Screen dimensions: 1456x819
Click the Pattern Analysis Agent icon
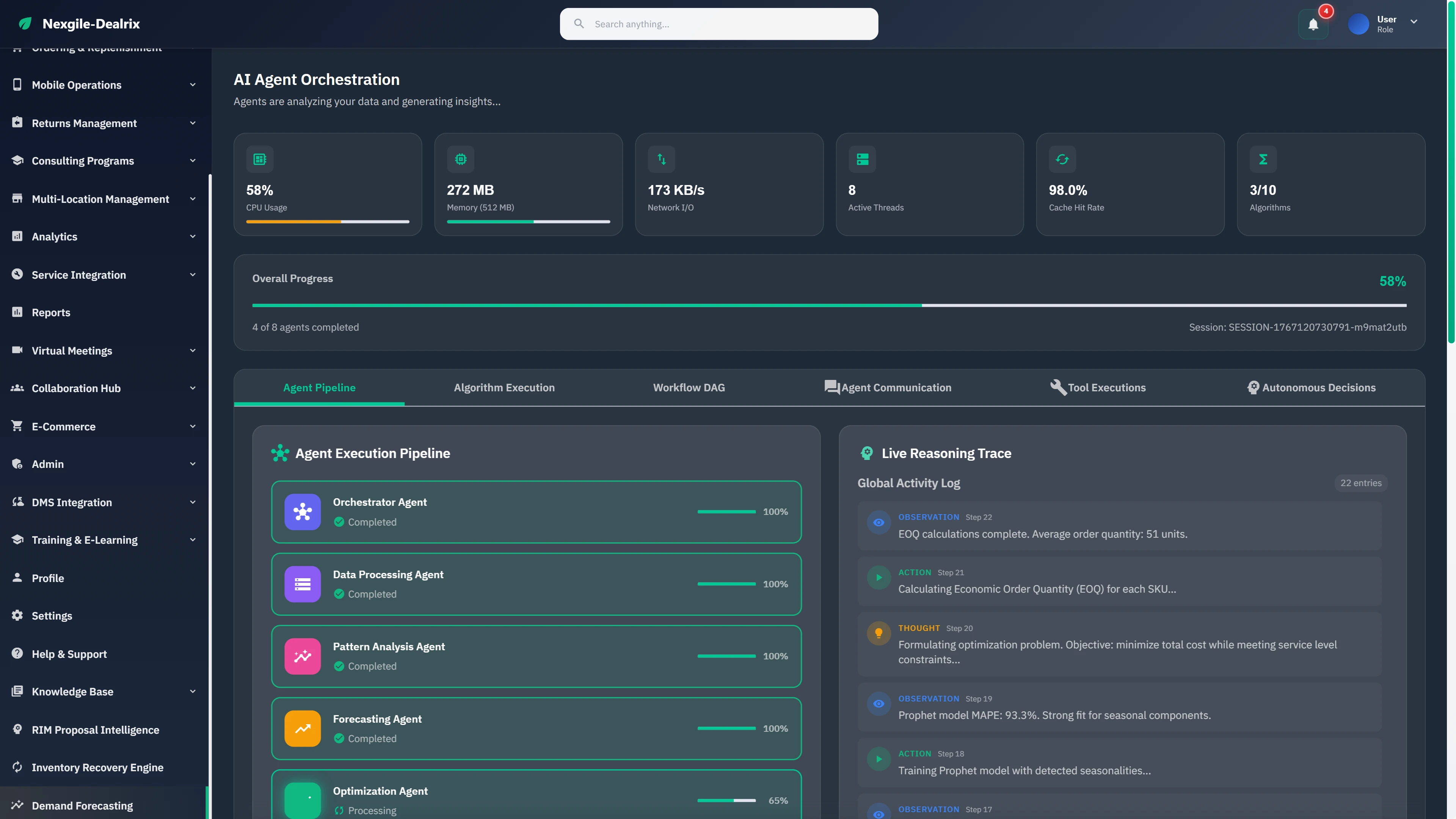(x=303, y=656)
